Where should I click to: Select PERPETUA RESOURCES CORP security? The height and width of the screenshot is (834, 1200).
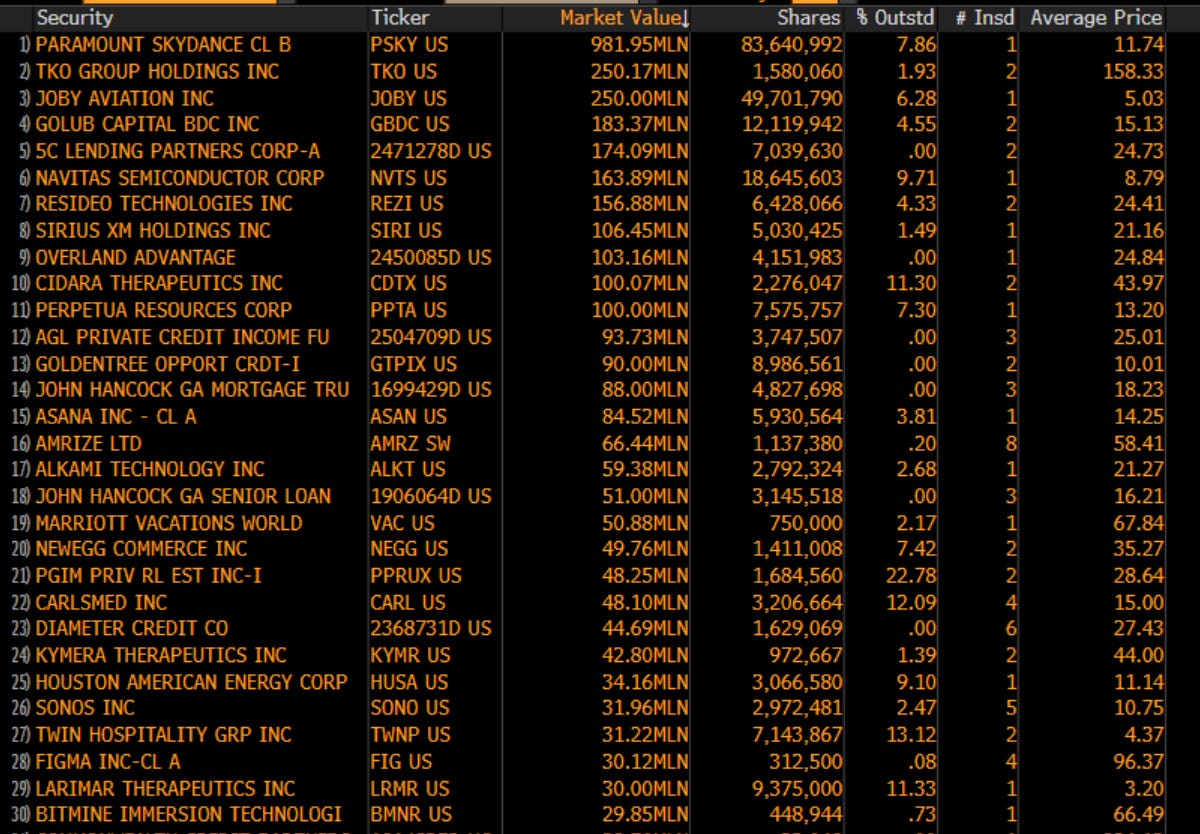click(x=164, y=310)
